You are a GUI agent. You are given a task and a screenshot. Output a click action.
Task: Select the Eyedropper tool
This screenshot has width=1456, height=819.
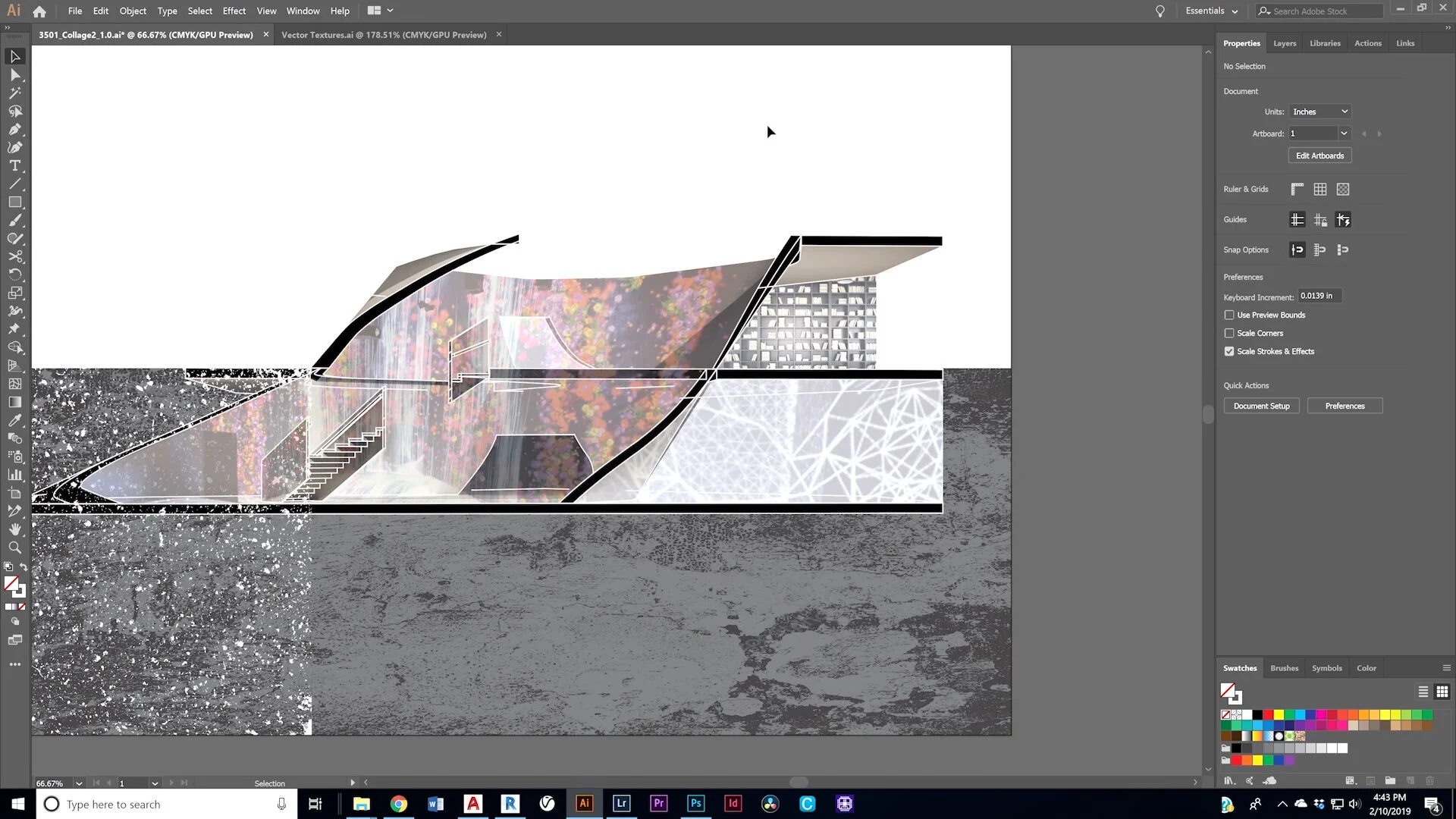coord(15,420)
